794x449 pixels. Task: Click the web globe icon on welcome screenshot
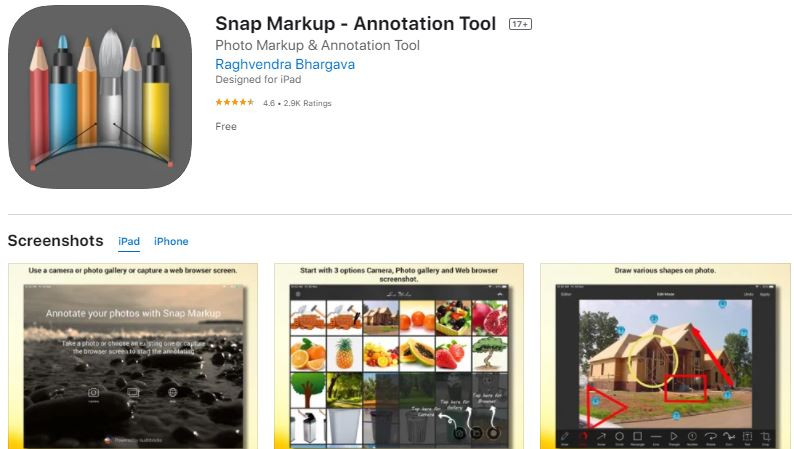(x=172, y=392)
